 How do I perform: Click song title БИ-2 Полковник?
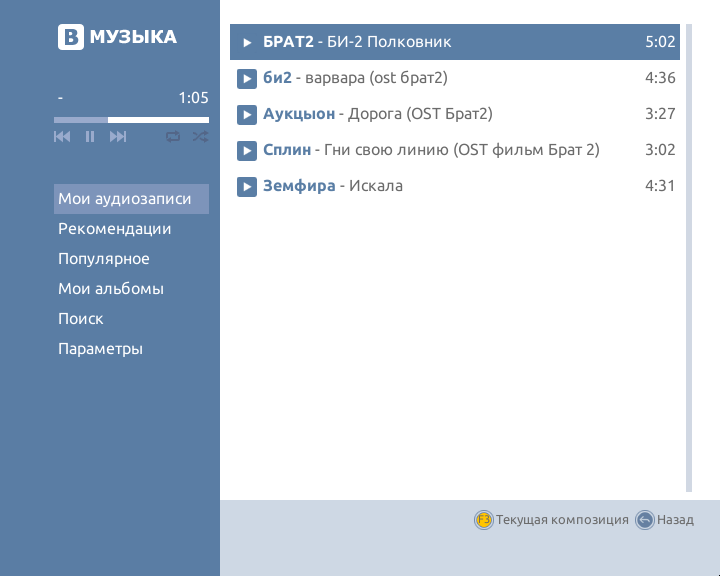tap(389, 42)
